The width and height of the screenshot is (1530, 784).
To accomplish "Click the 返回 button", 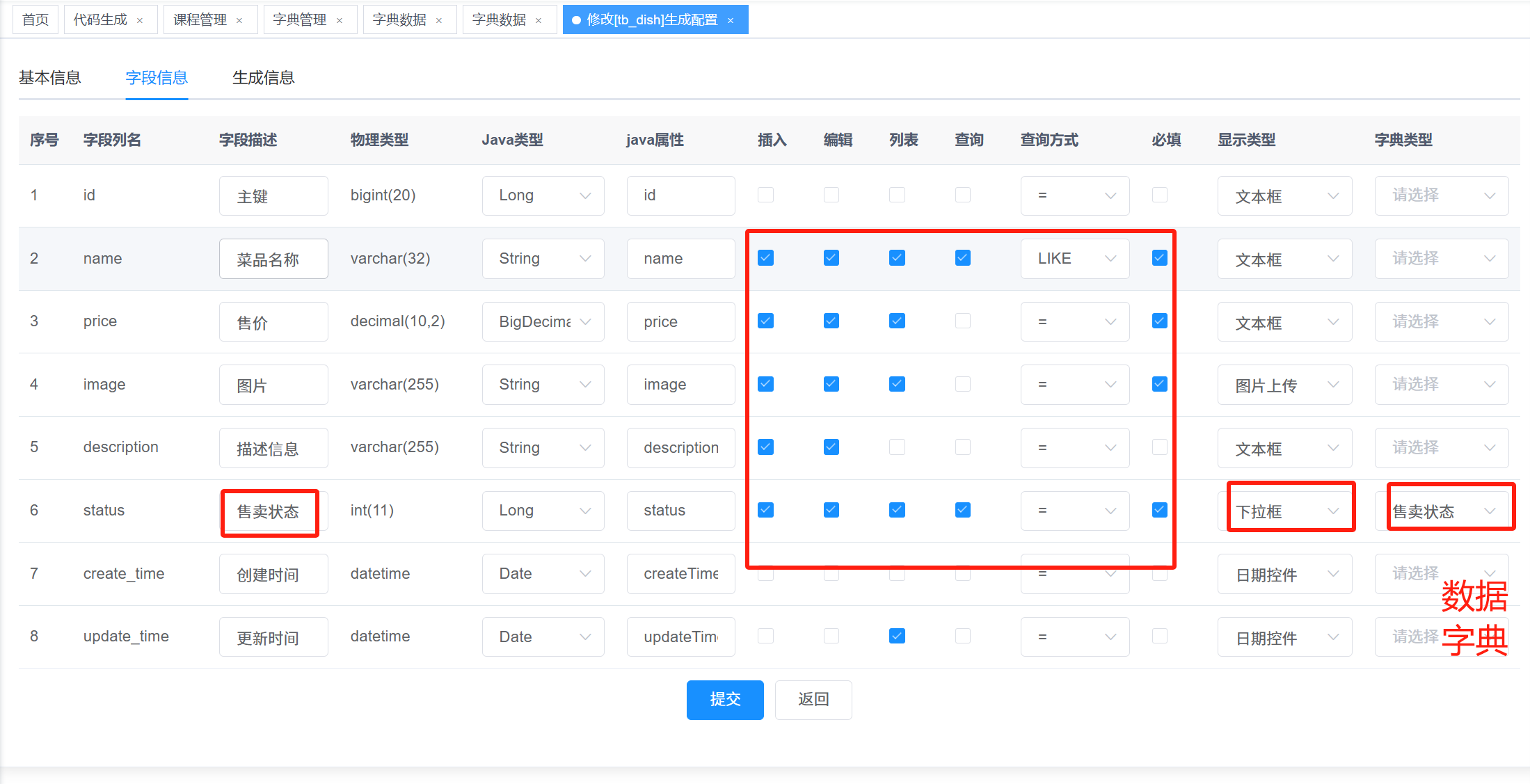I will (x=813, y=699).
